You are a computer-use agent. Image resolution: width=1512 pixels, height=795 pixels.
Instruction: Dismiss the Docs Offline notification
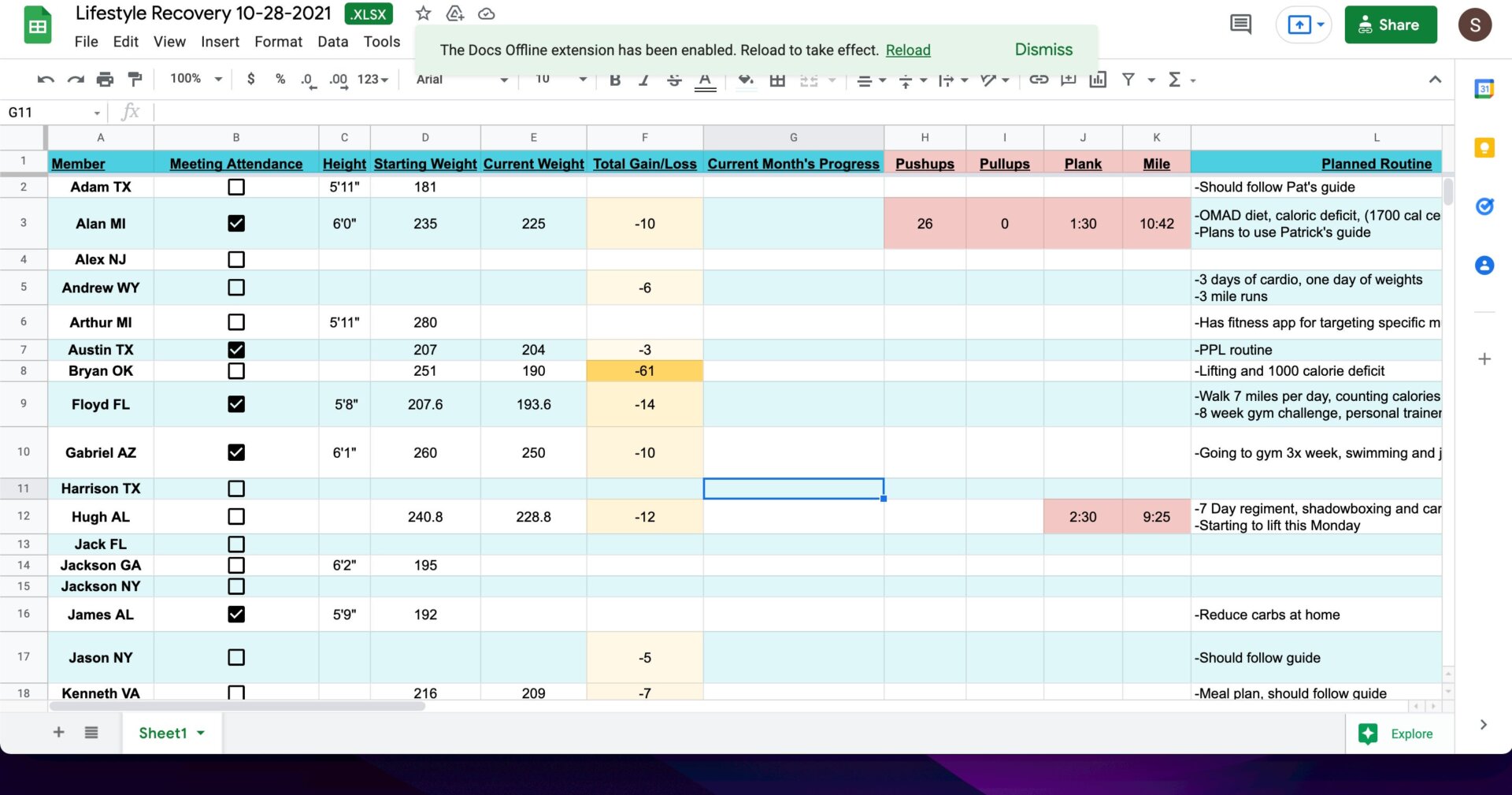point(1043,50)
